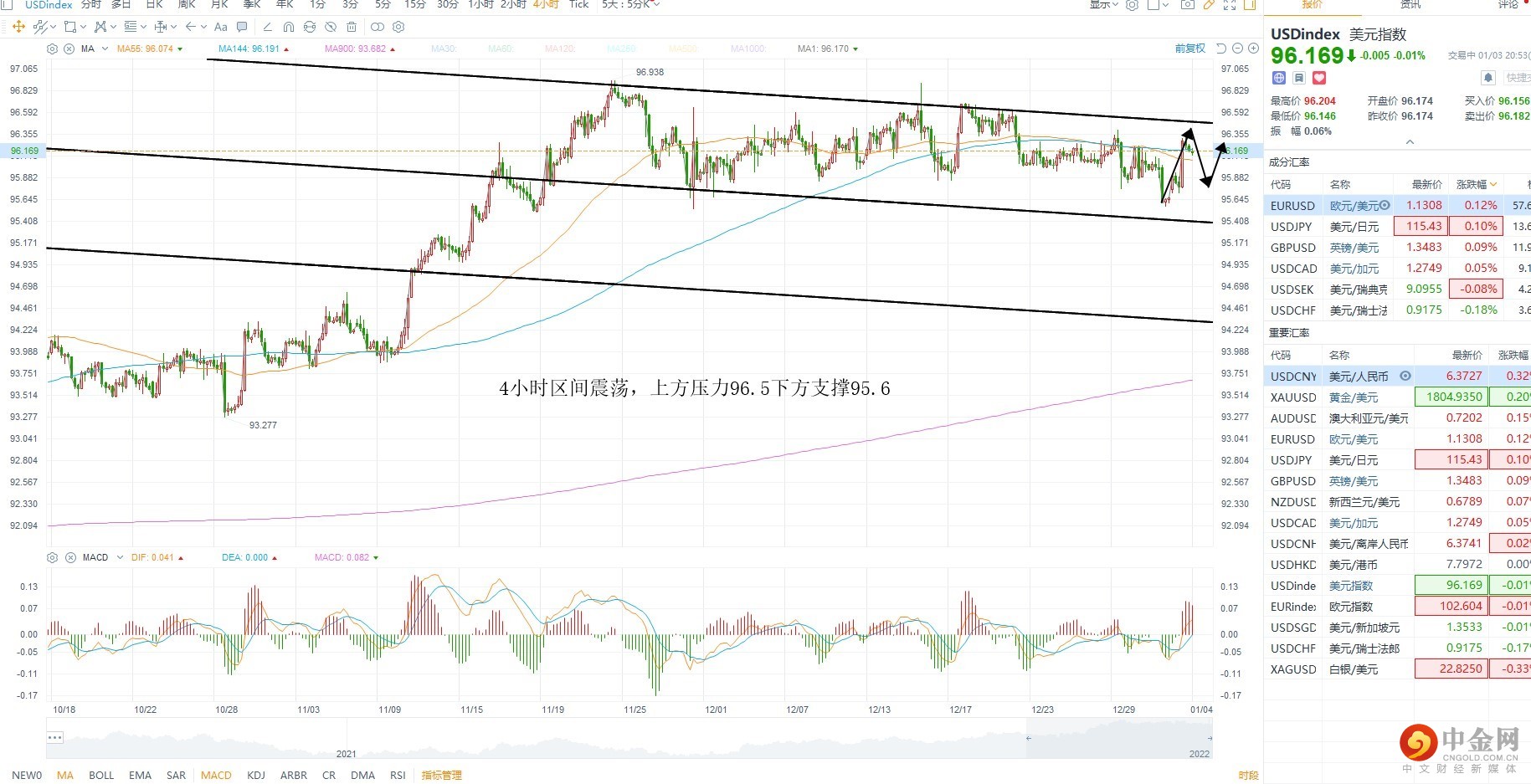Open drawing toolbar settings gear
Viewport: 1531px width, 784px height.
tap(398, 27)
